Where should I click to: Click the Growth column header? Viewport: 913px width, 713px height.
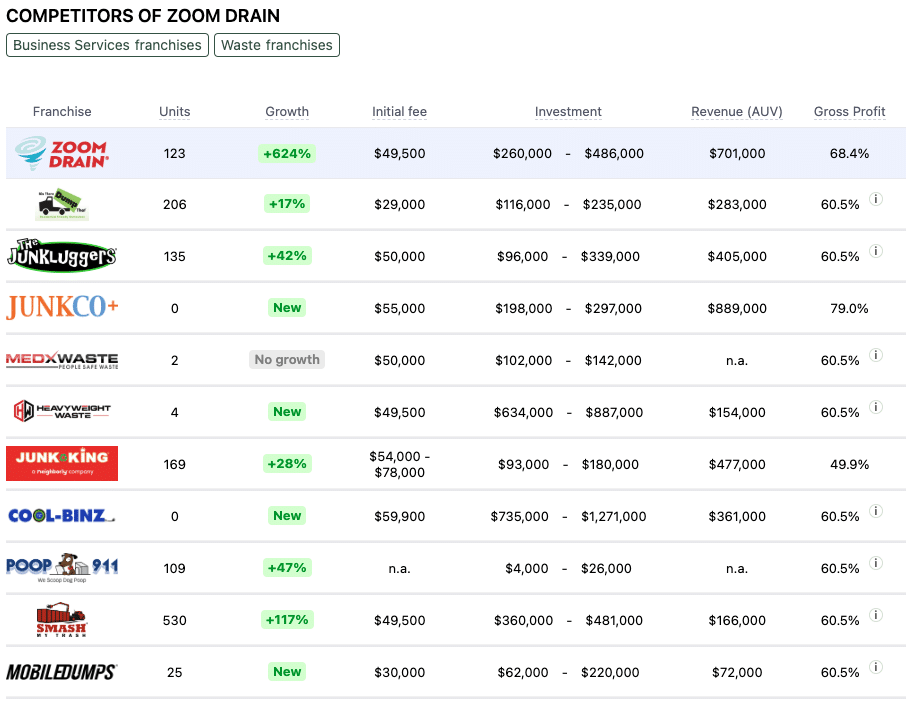pyautogui.click(x=287, y=111)
